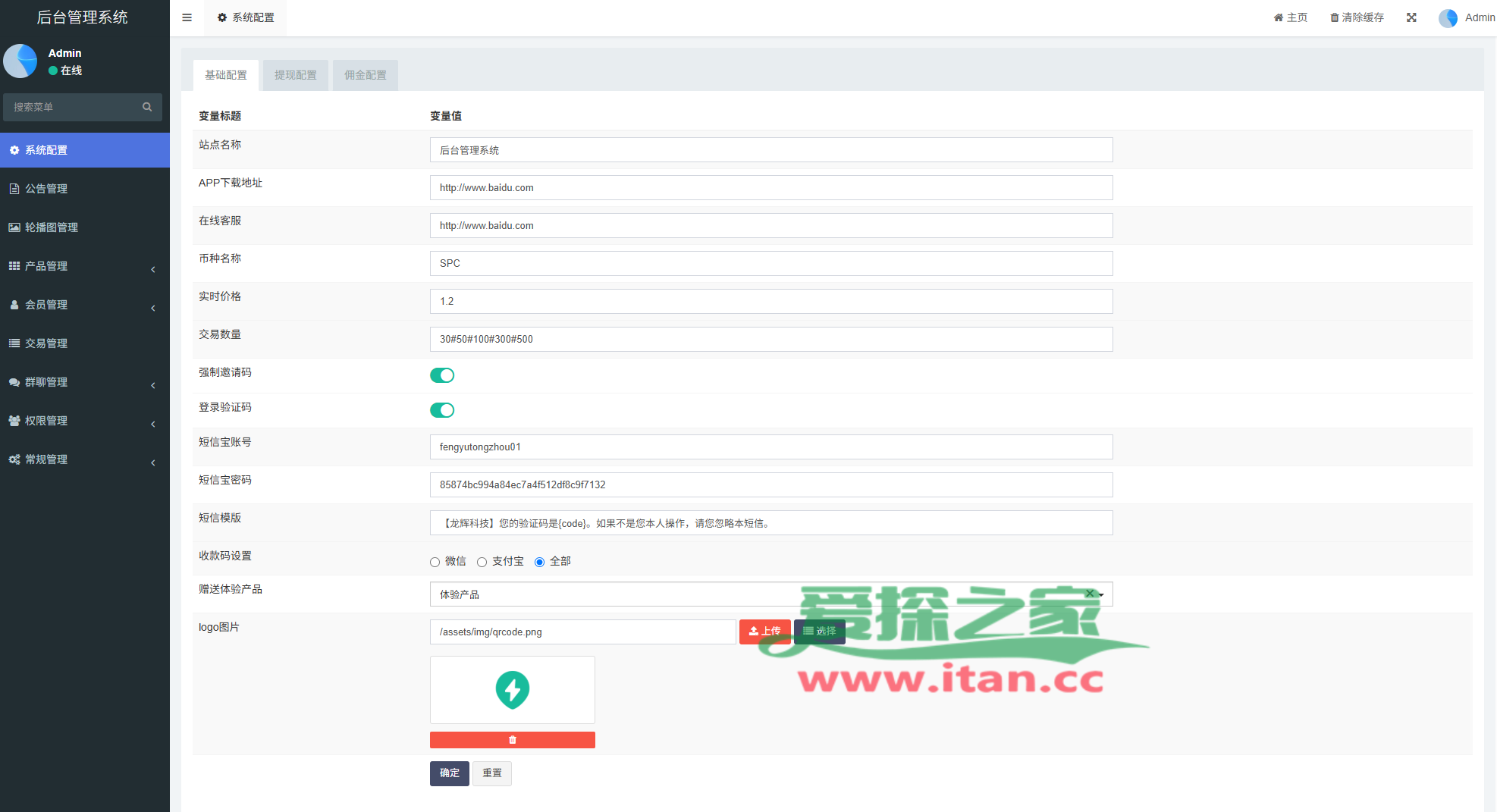Switch to the 提现配置 tab
The height and width of the screenshot is (812, 1497).
[296, 75]
